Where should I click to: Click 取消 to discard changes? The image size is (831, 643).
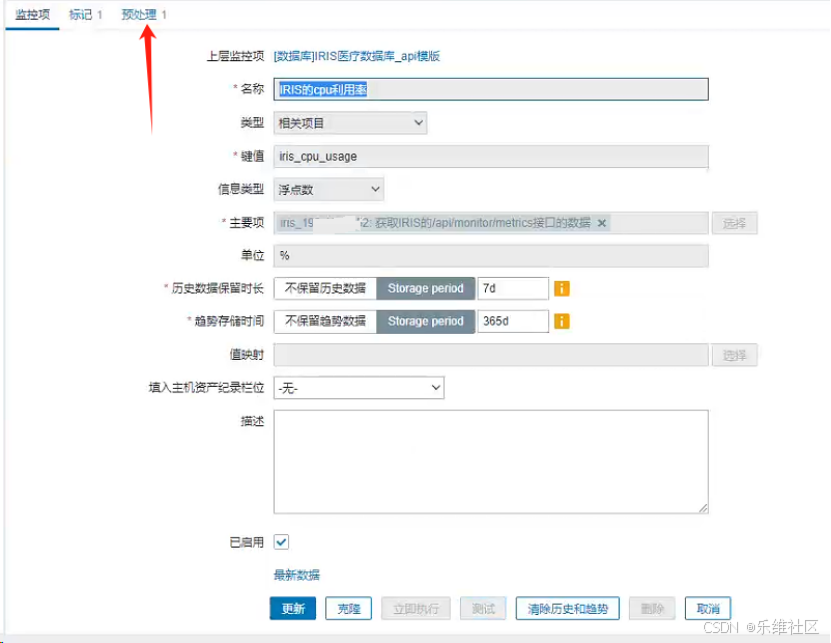click(x=708, y=608)
